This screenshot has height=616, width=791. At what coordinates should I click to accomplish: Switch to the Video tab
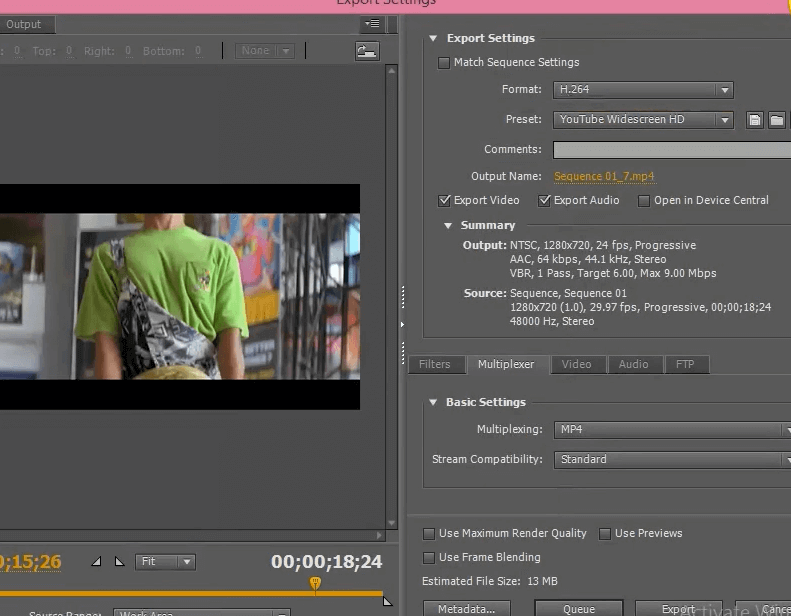coord(576,365)
